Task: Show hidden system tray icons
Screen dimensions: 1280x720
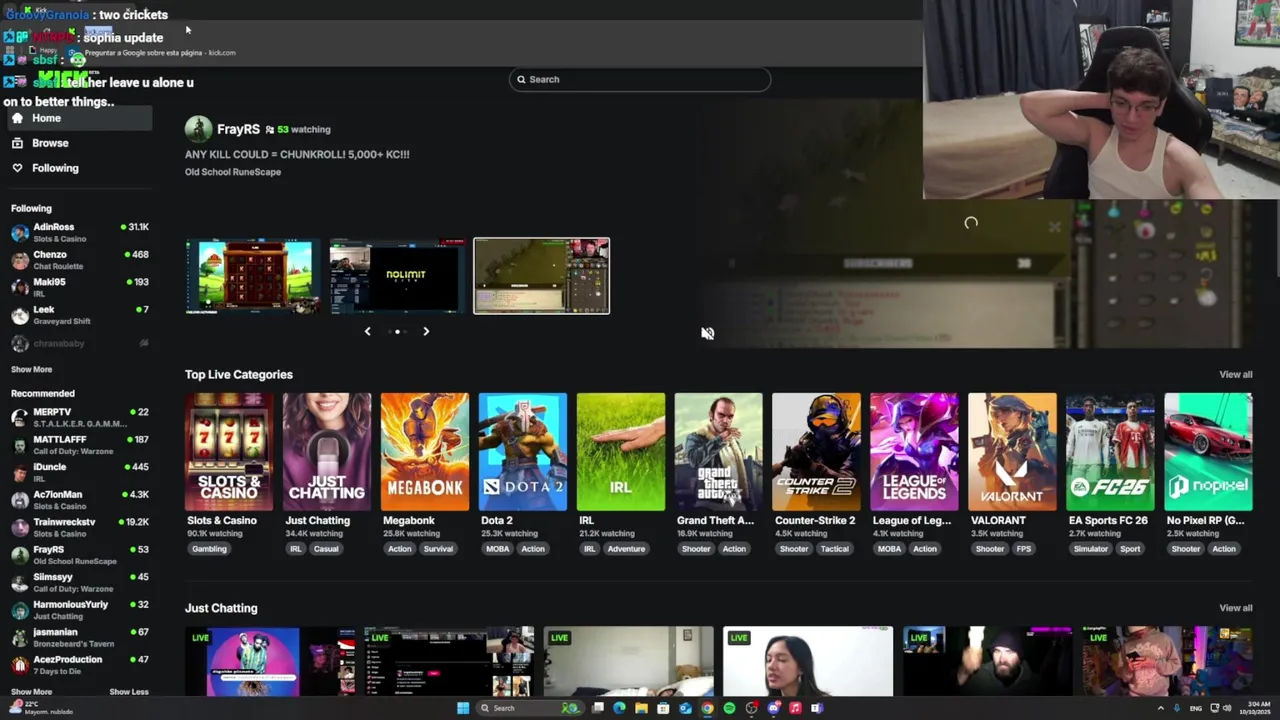Action: click(x=1161, y=708)
